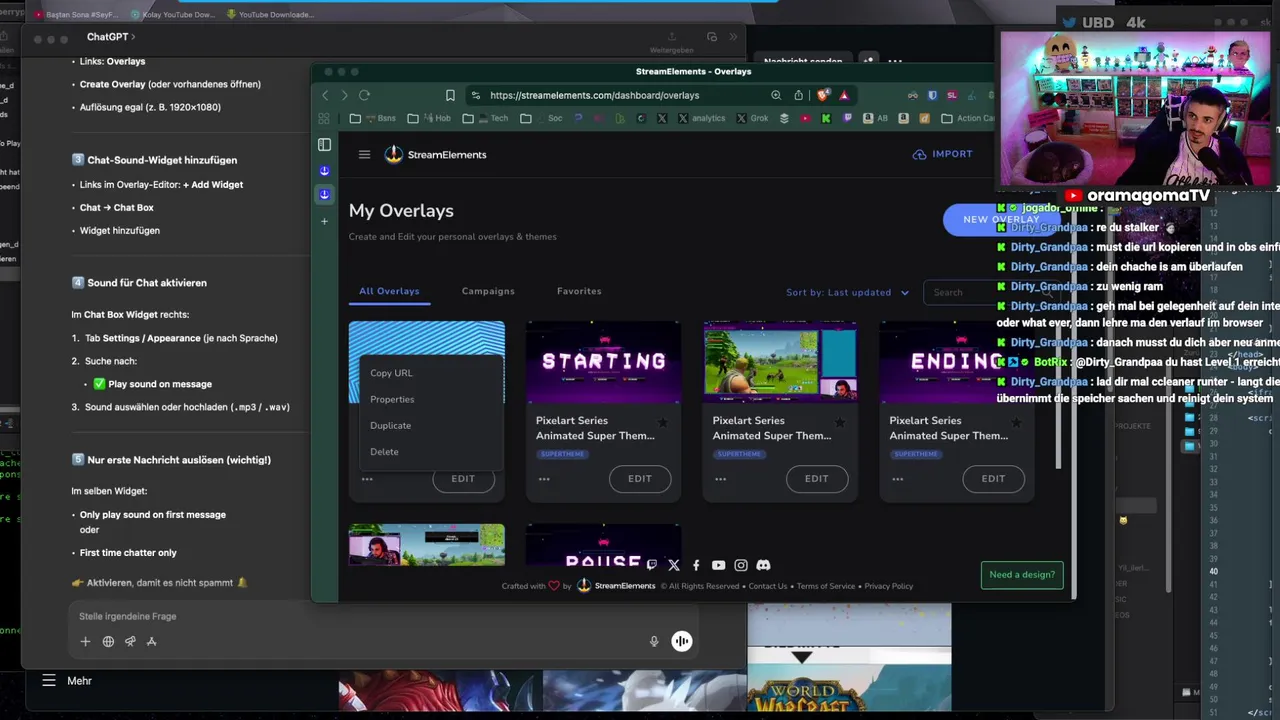This screenshot has height=720, width=1280.
Task: Edit the STARTING overlay
Action: click(x=640, y=479)
